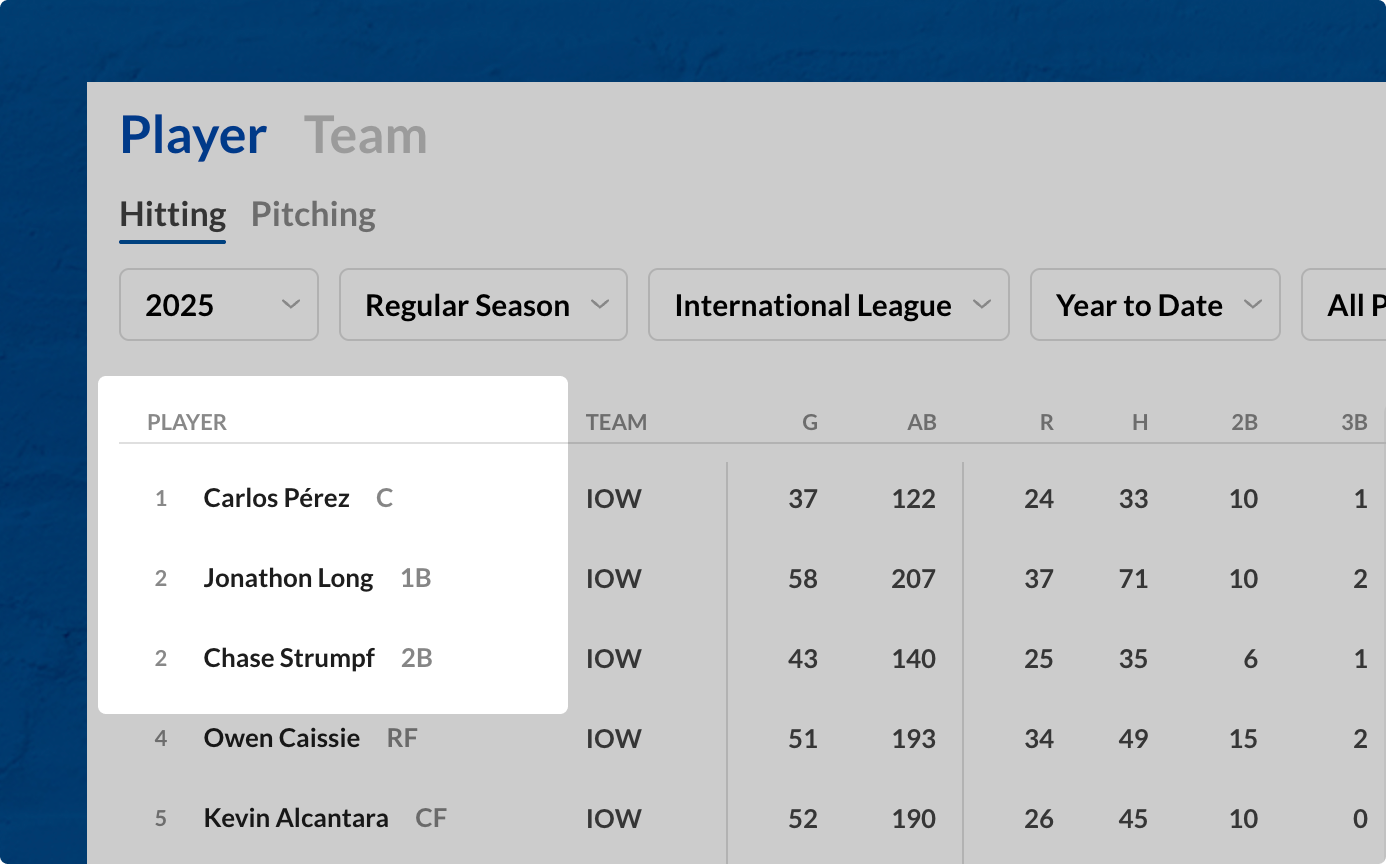Open the International League dropdown
The image size is (1386, 864).
tap(828, 305)
